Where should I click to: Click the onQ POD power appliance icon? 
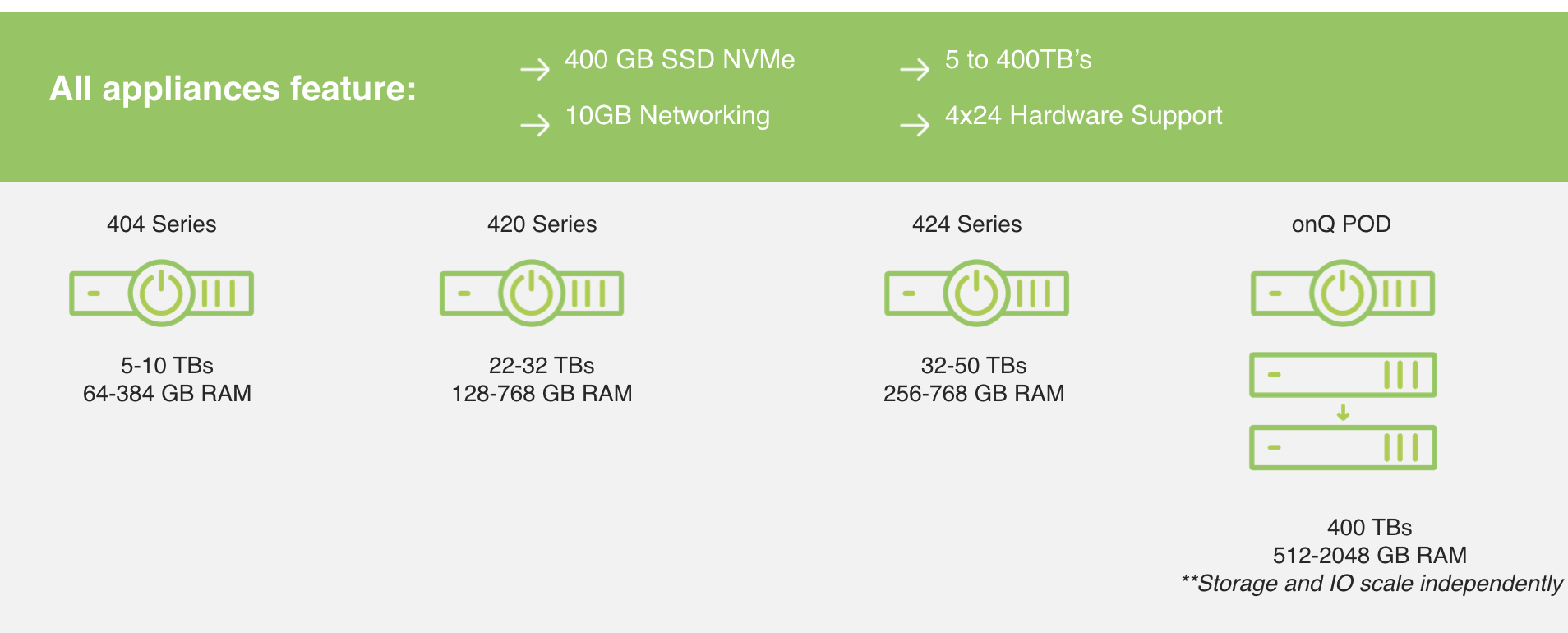(1343, 293)
